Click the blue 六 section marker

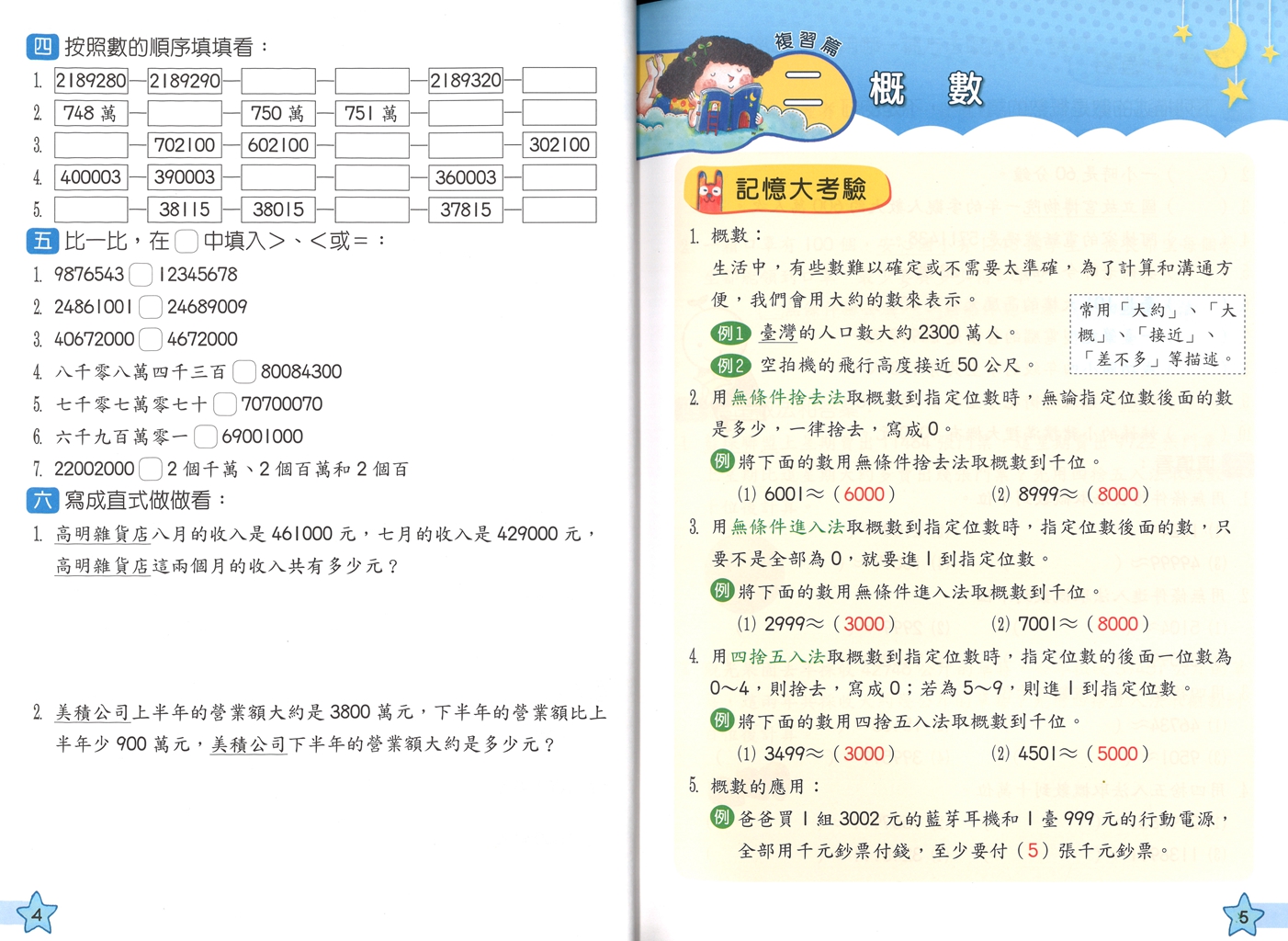[x=42, y=501]
